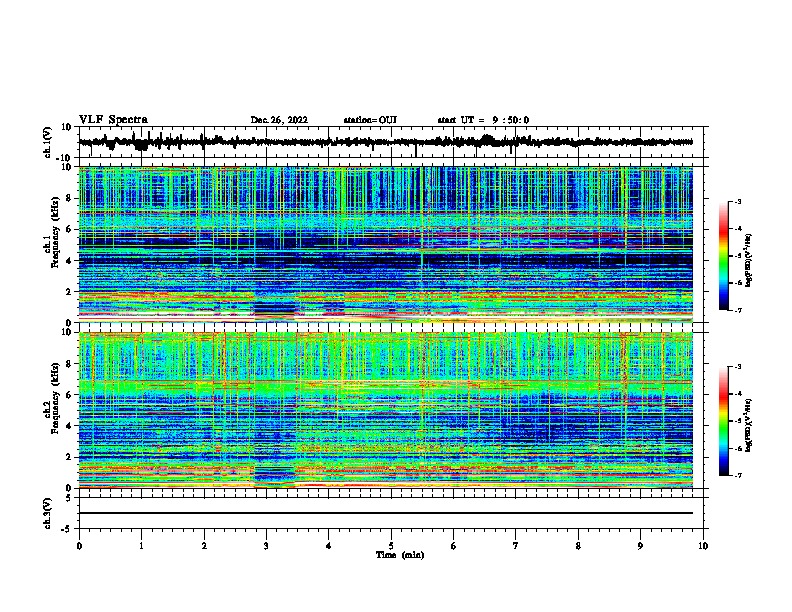Click time axis tick label "4"
The image size is (792, 612).
pyautogui.click(x=329, y=546)
